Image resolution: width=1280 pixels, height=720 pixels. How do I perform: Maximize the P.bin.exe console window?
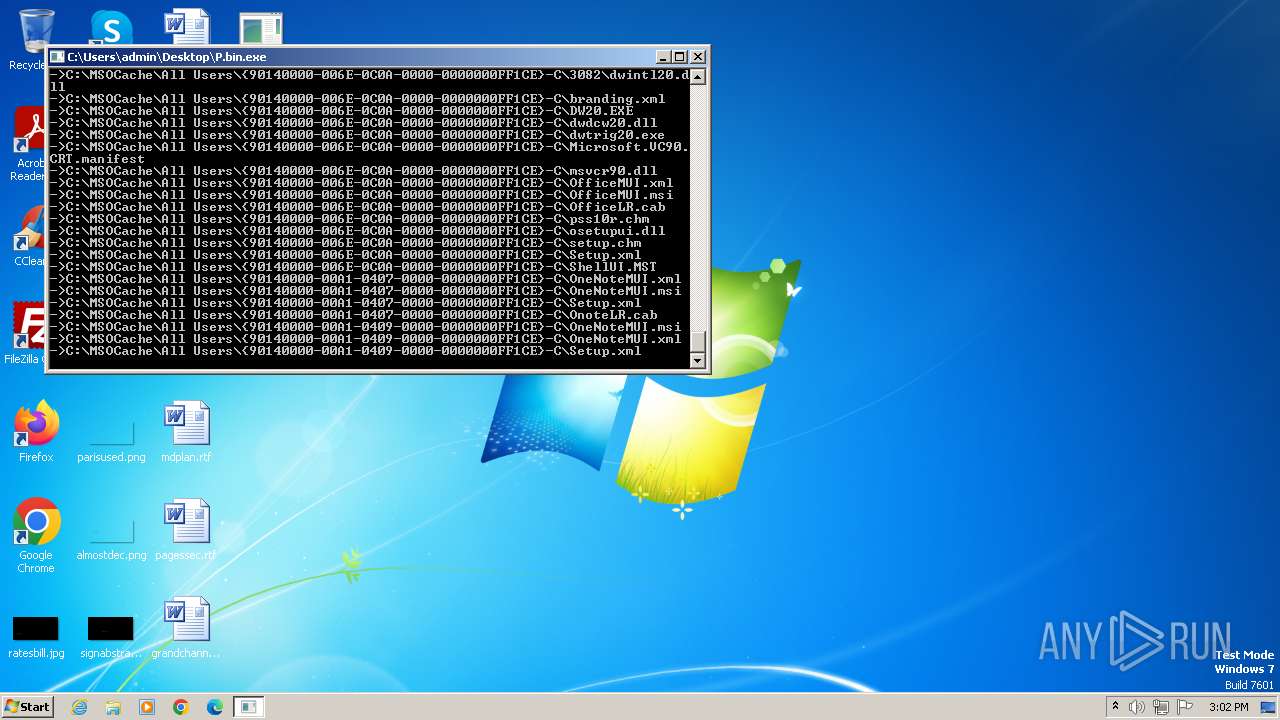point(680,57)
